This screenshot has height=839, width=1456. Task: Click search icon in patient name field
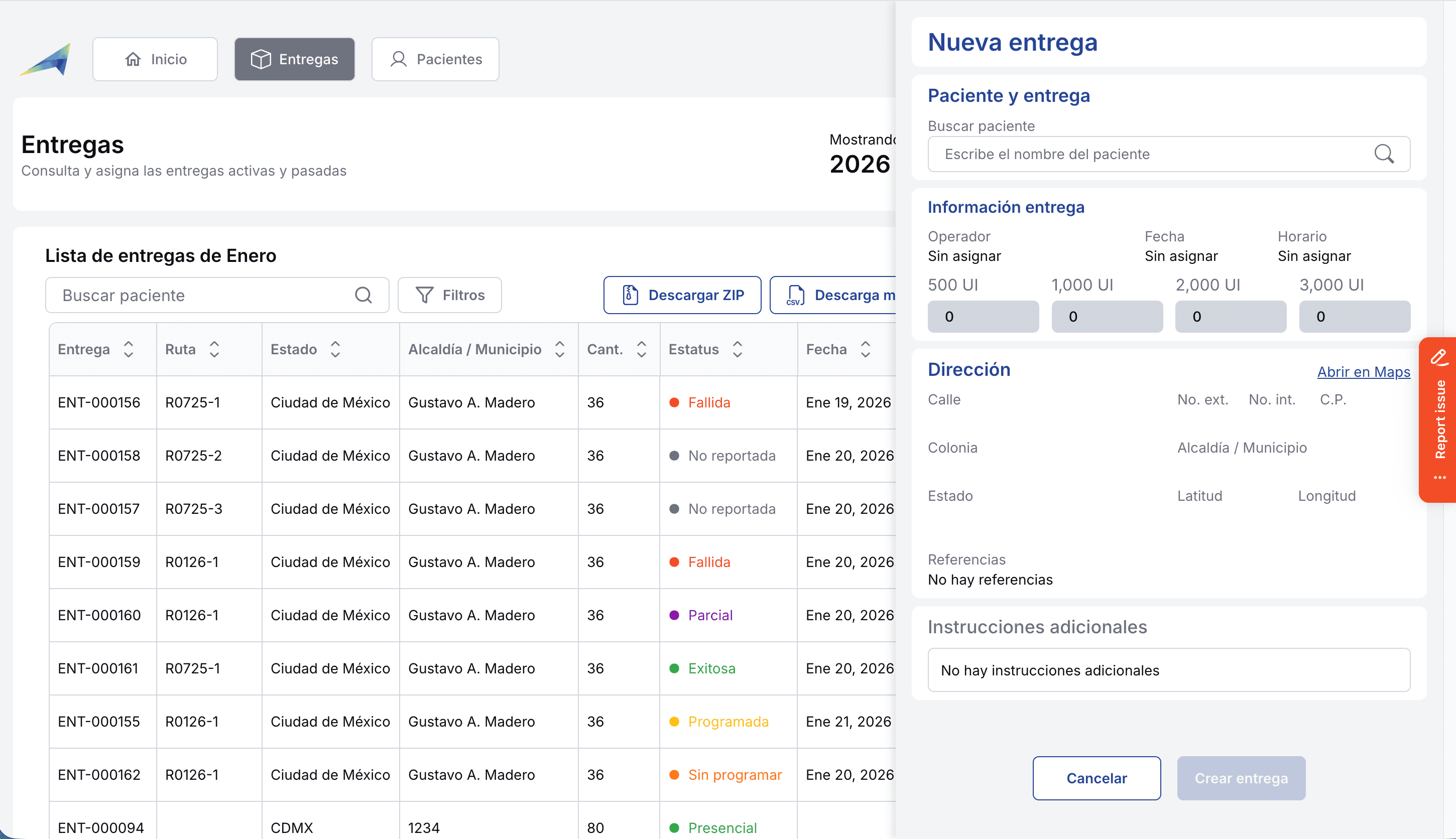(1383, 154)
